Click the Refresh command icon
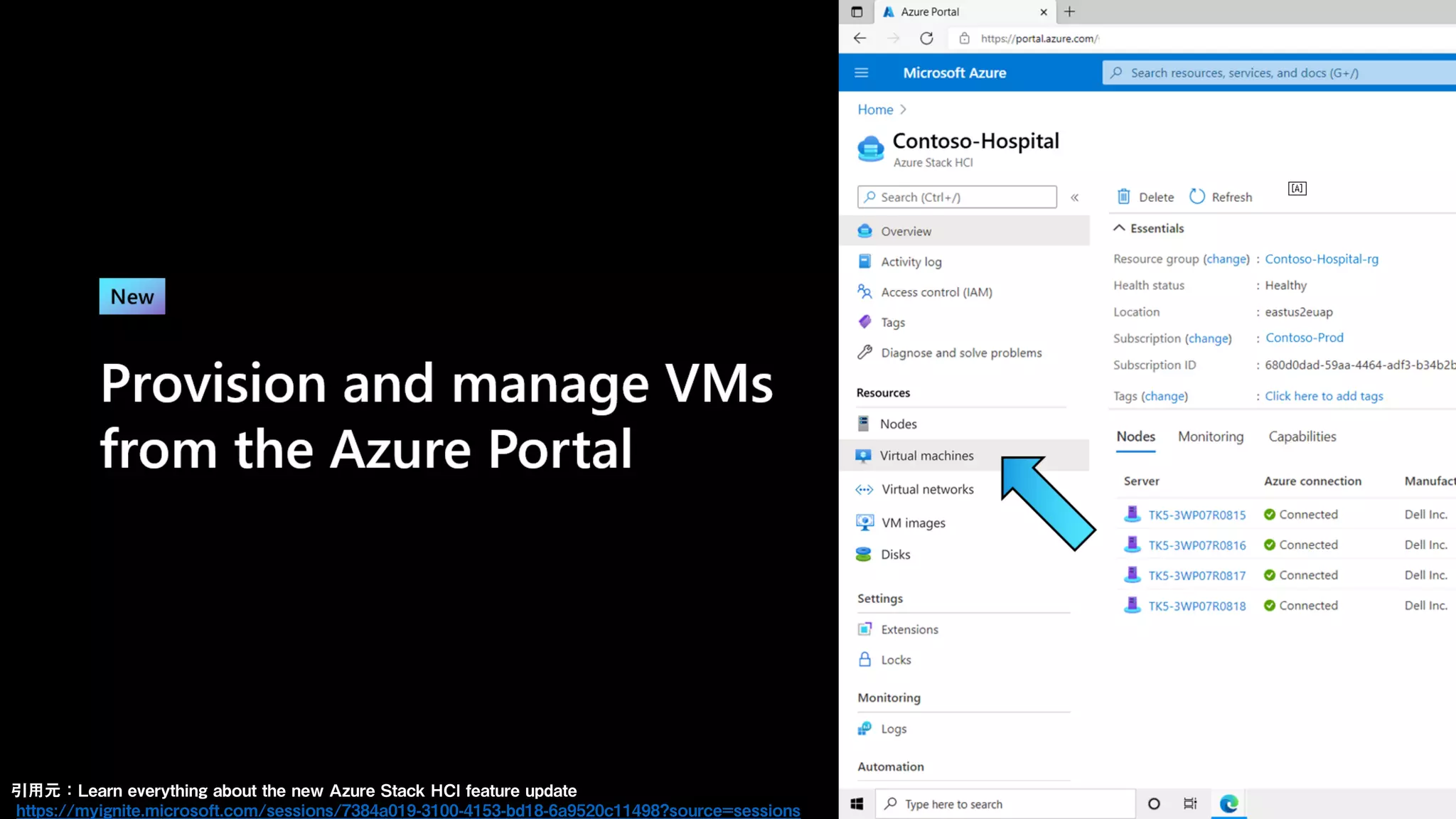The width and height of the screenshot is (1456, 819). (1197, 196)
